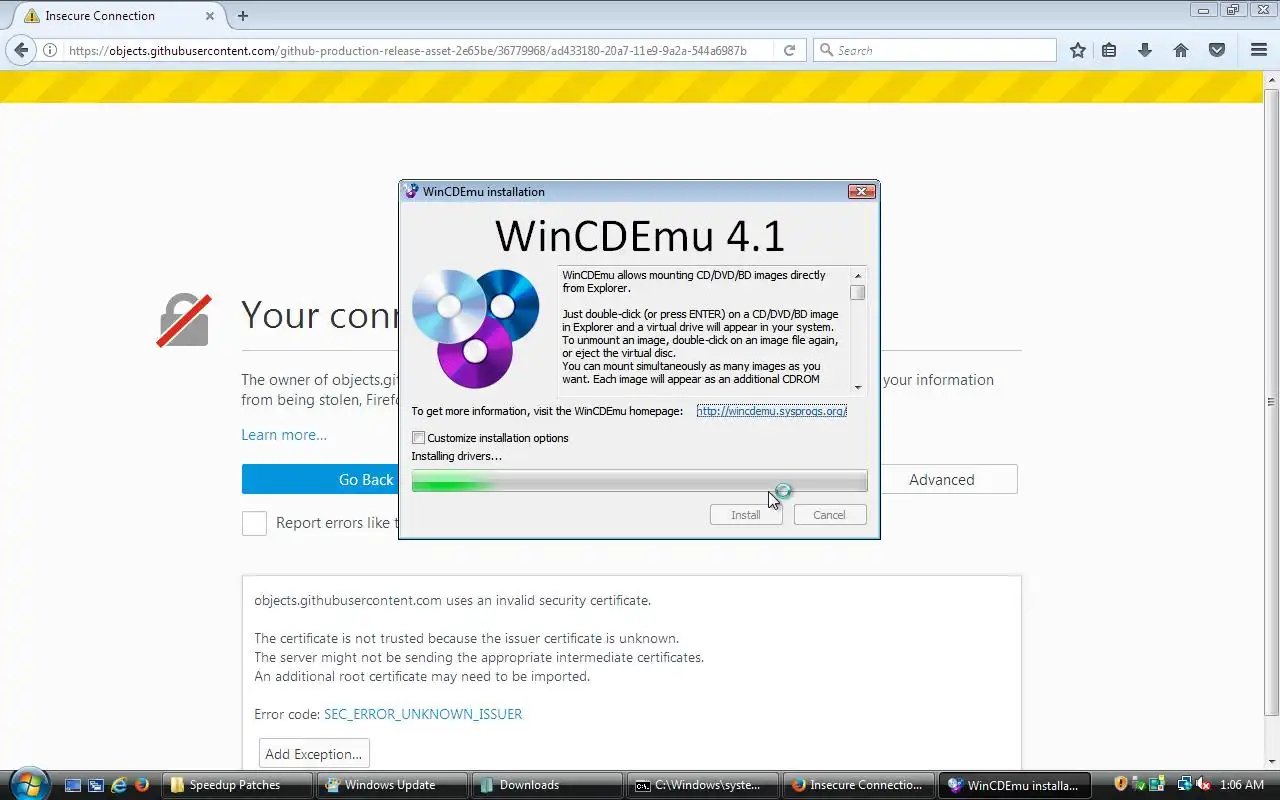Click Switch between windows quick launch icon

96,785
